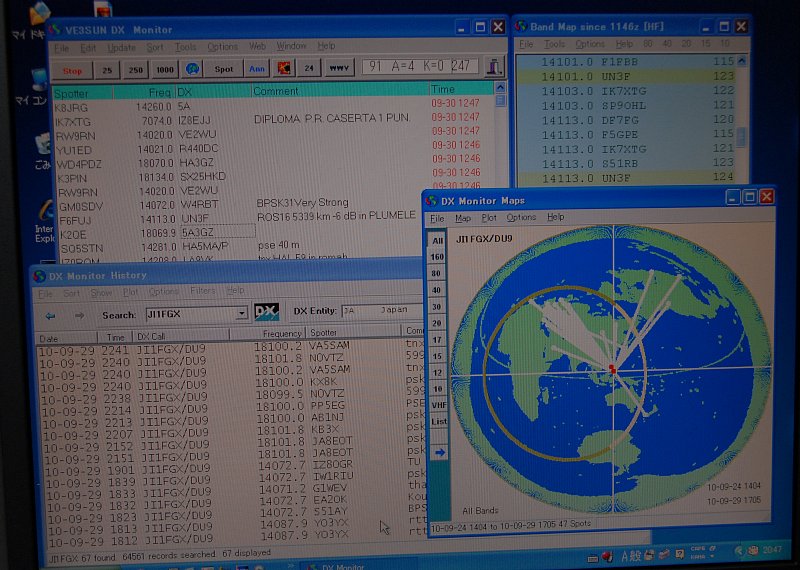Screen dimensions: 800x570
Task: Click the Spotter column header in History window
Action: coord(352,332)
